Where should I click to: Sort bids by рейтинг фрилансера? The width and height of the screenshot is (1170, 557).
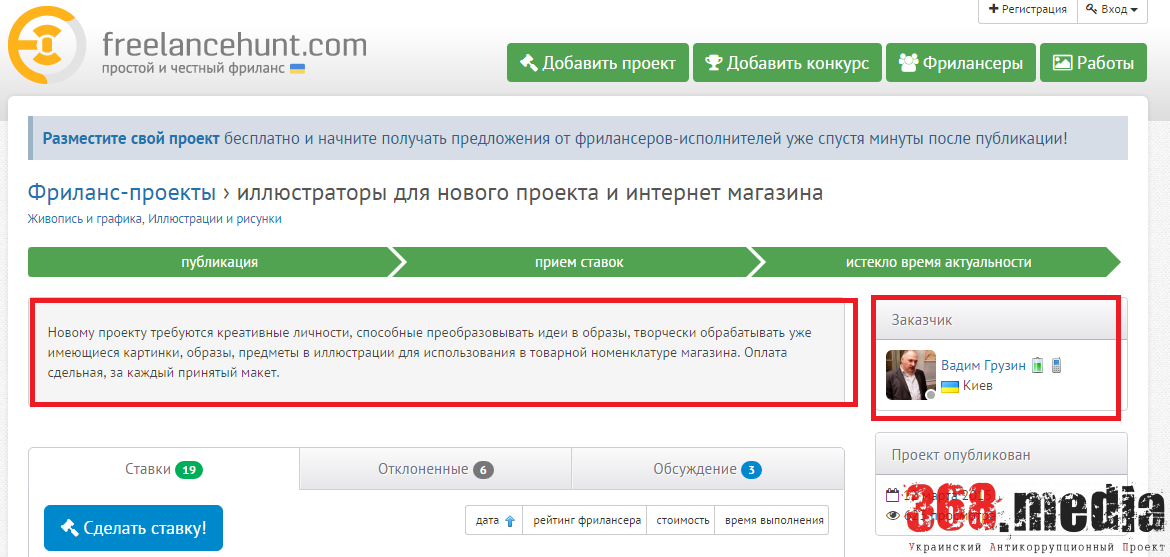pos(587,520)
